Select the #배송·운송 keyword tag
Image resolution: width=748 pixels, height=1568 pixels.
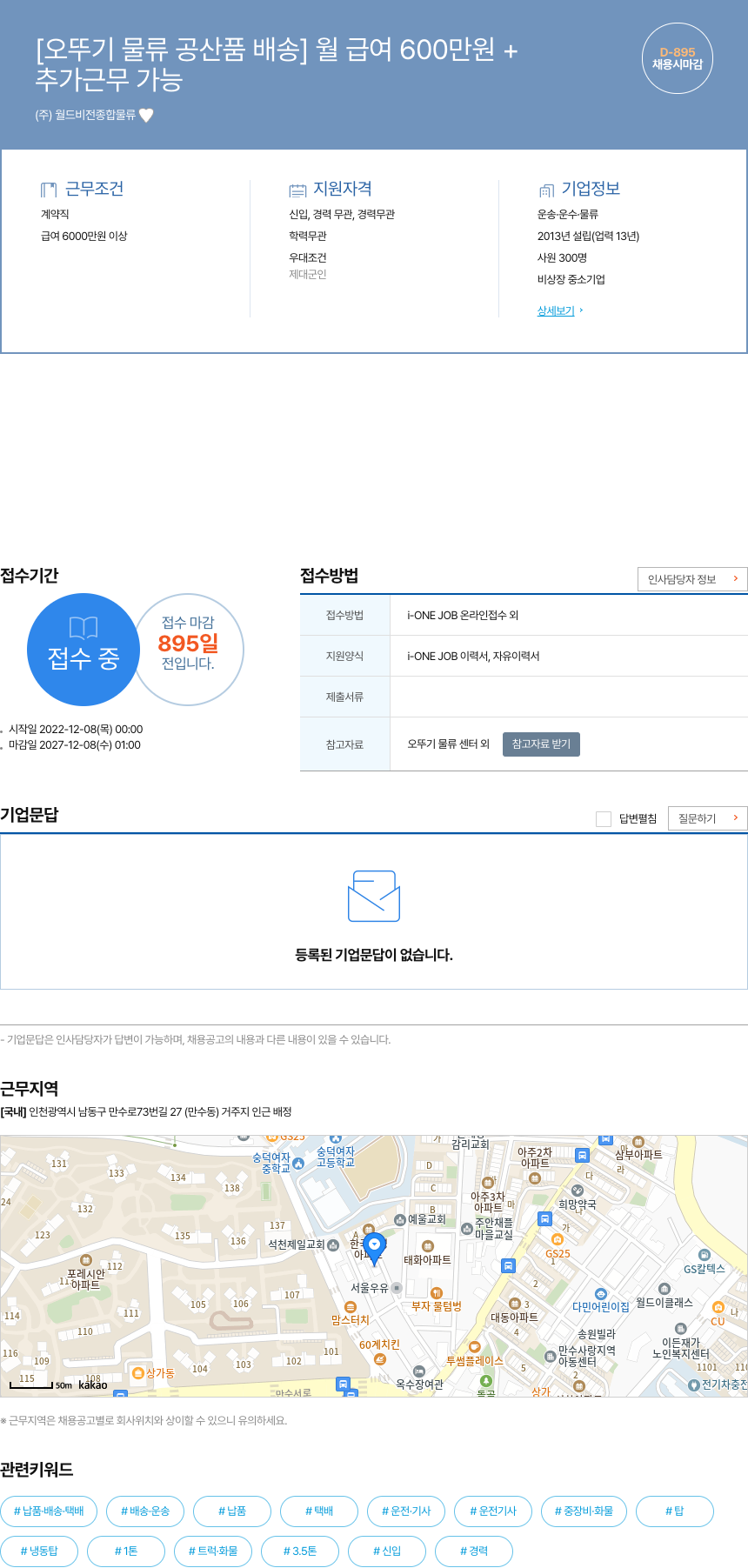tap(145, 1511)
